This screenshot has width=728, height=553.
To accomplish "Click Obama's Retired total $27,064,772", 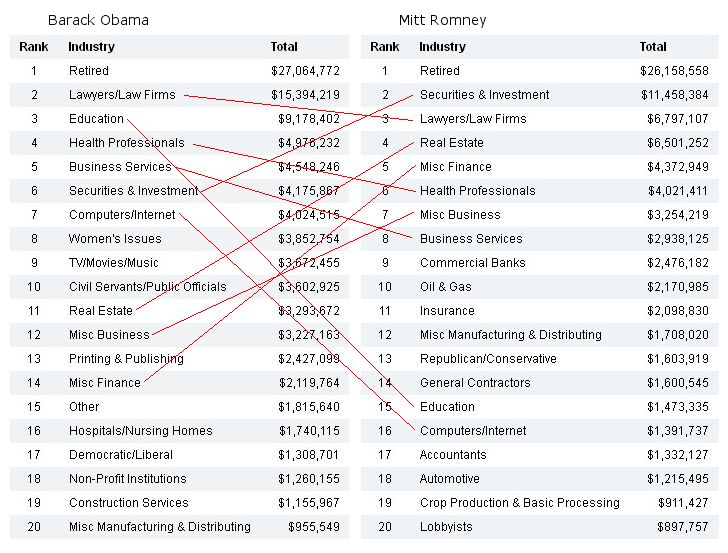I will [x=305, y=71].
